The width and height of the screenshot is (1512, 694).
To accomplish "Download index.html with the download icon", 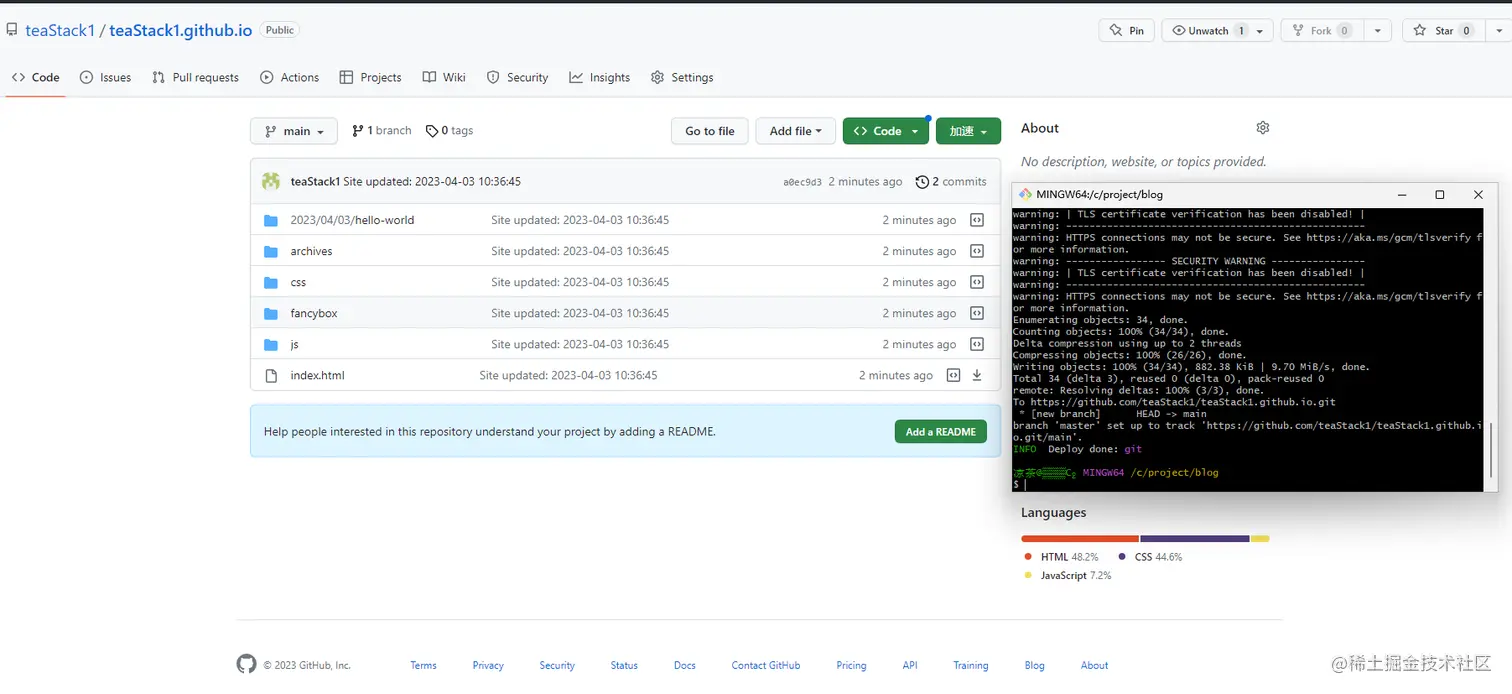I will tap(977, 375).
